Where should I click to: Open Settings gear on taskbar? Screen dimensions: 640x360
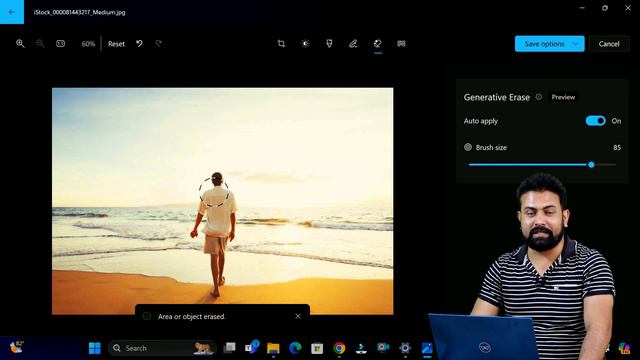tap(405, 348)
